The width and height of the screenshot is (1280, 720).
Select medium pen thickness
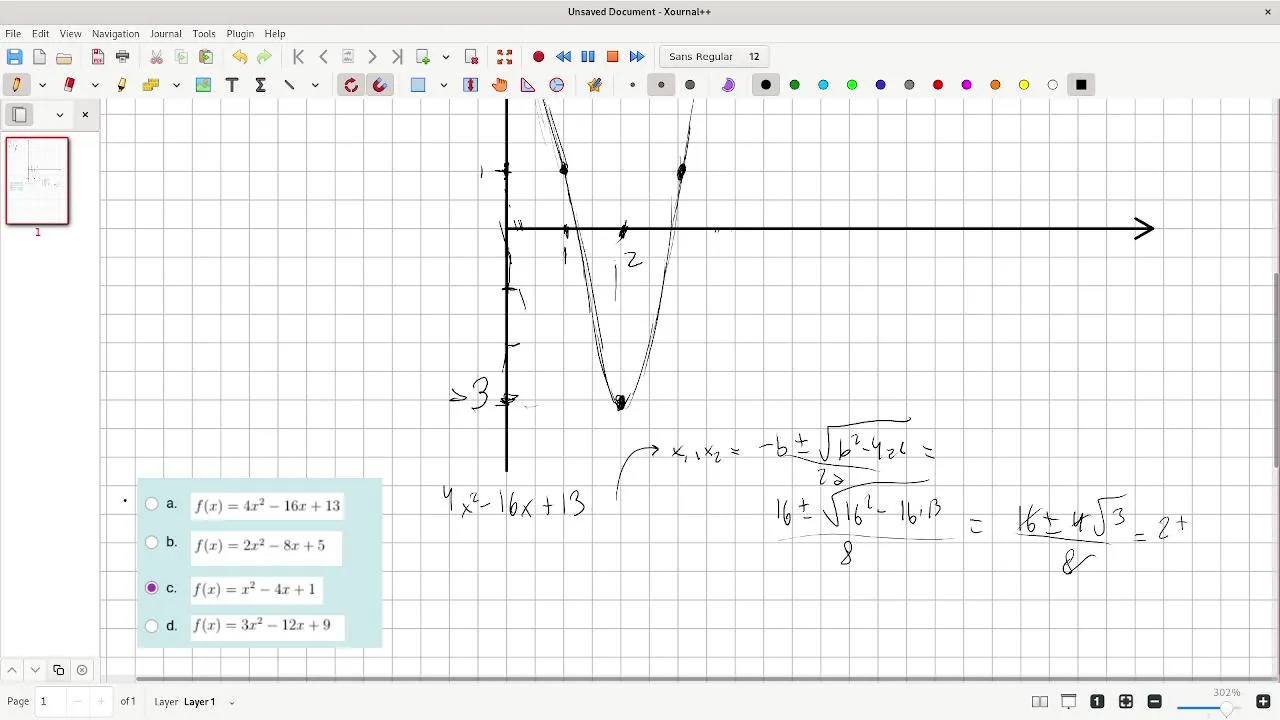tap(661, 85)
